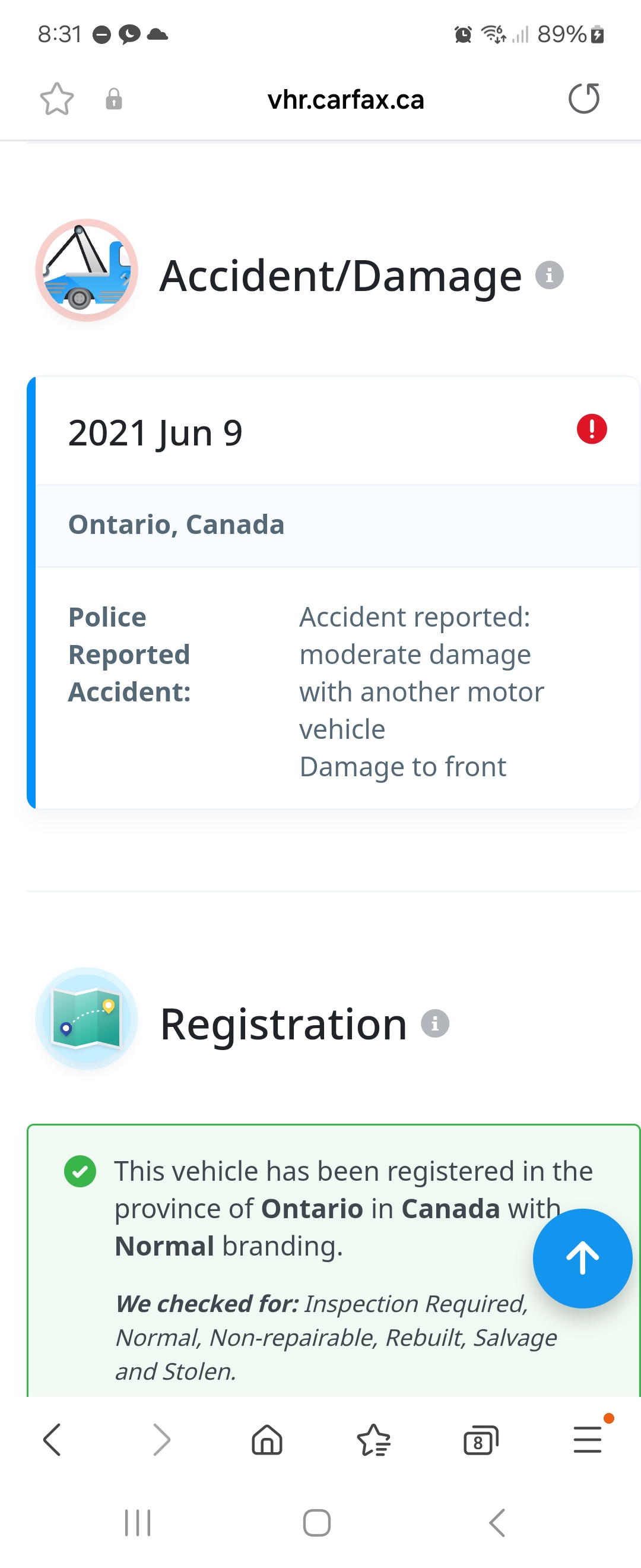The width and height of the screenshot is (641, 1568).
Task: Tap the browser forward arrow
Action: pyautogui.click(x=161, y=1440)
